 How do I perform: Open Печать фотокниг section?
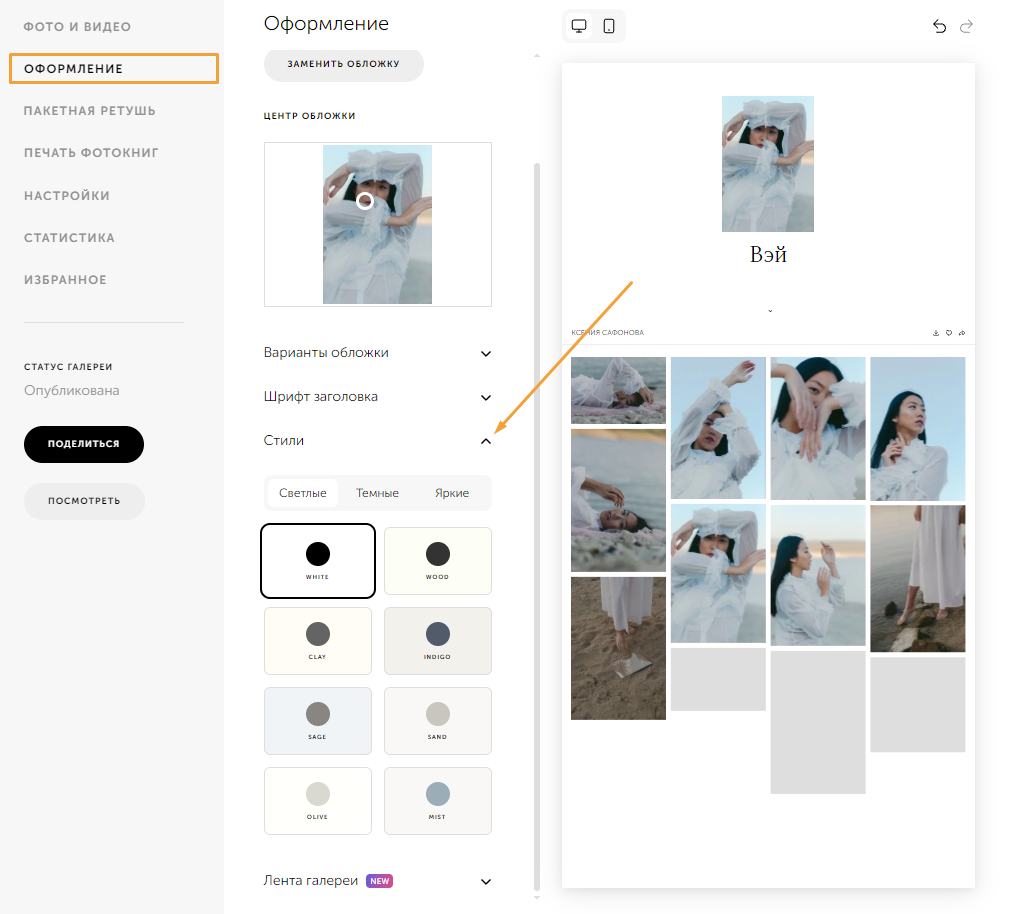91,153
